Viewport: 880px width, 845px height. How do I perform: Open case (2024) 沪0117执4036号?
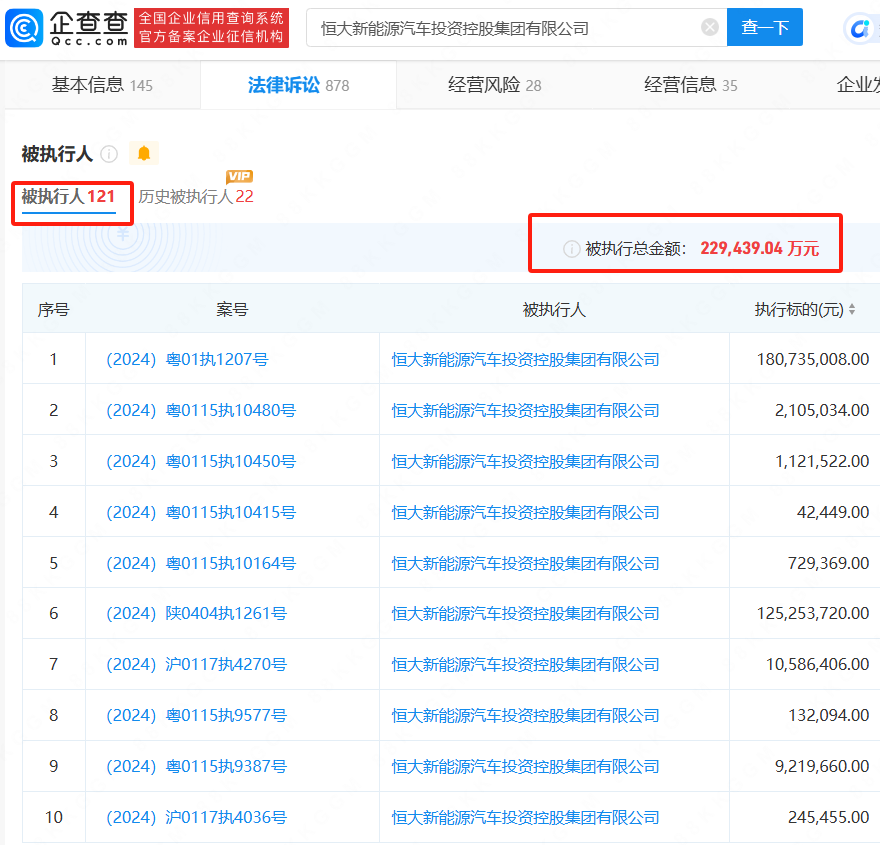[196, 818]
